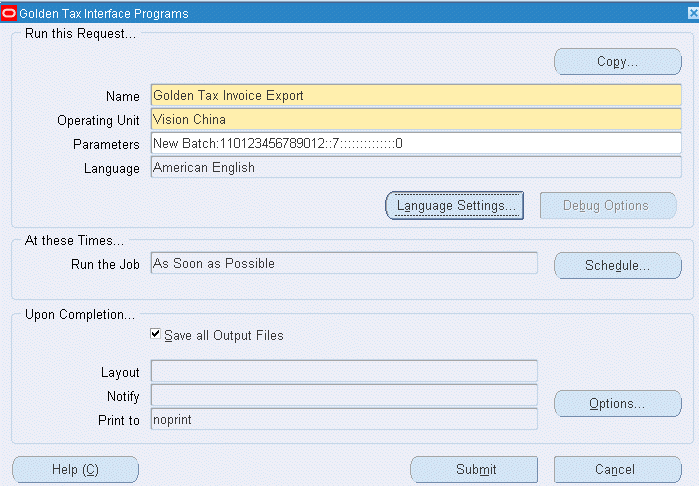
Task: Click the Run the Job field
Action: (344, 264)
